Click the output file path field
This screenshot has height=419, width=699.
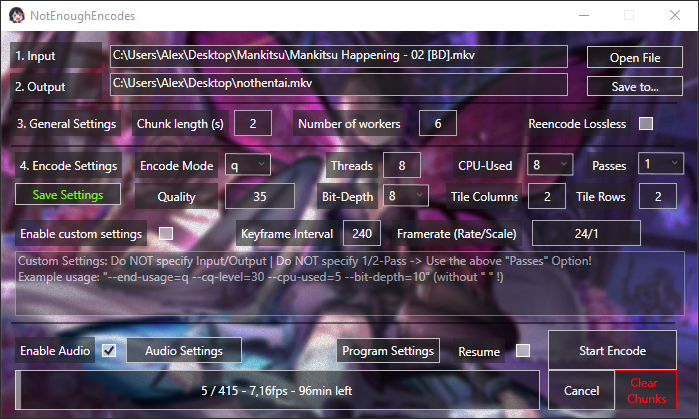click(339, 84)
